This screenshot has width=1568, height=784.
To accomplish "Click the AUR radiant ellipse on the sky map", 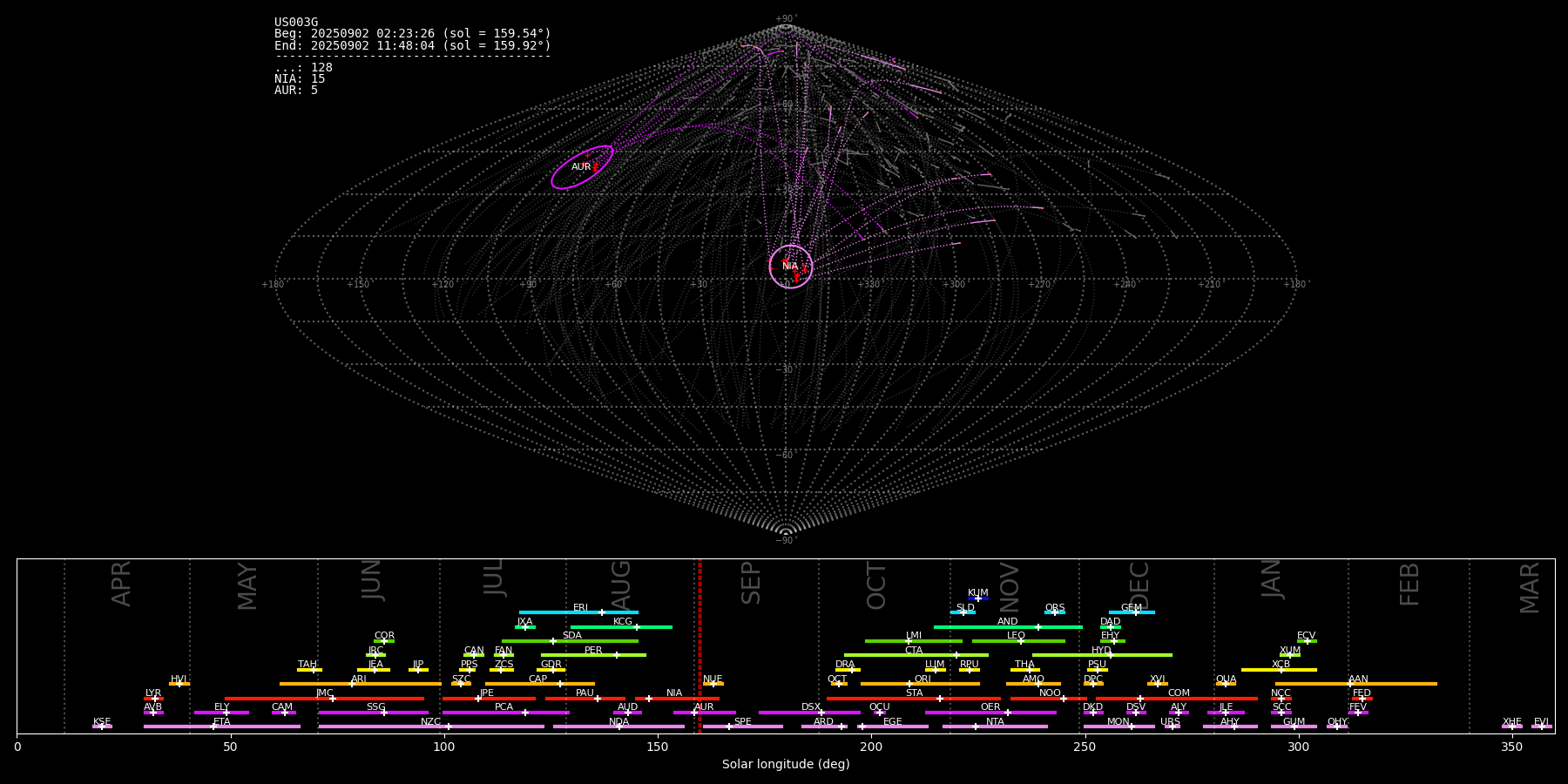I will (582, 167).
